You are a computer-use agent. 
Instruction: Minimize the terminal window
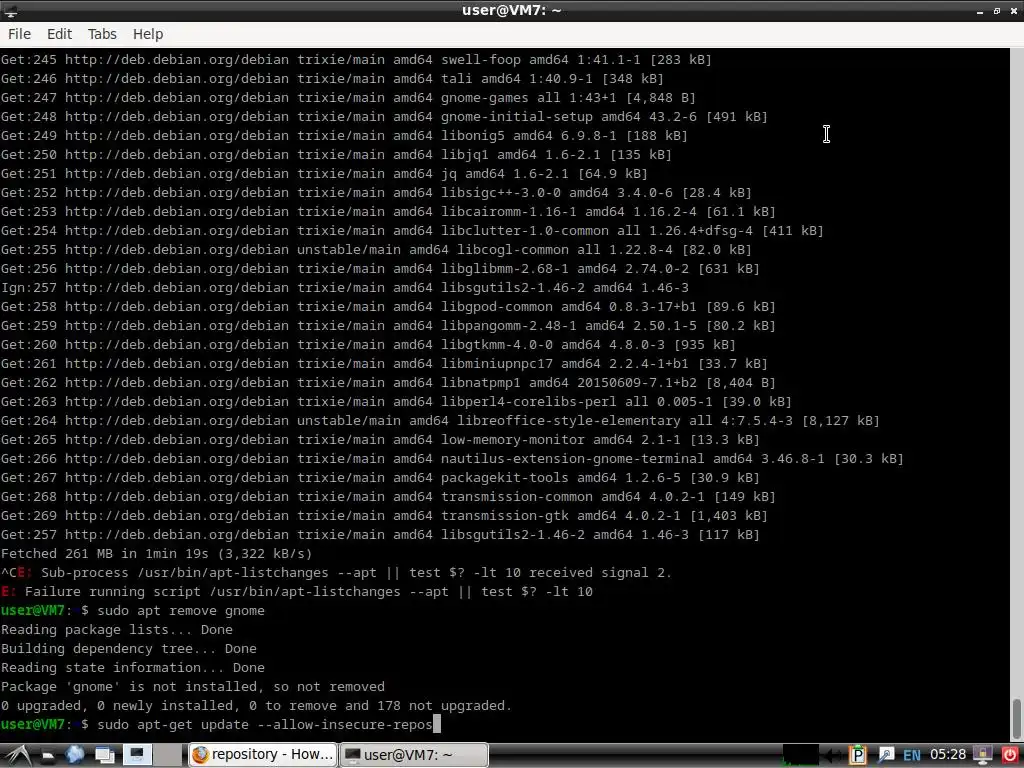tap(980, 12)
